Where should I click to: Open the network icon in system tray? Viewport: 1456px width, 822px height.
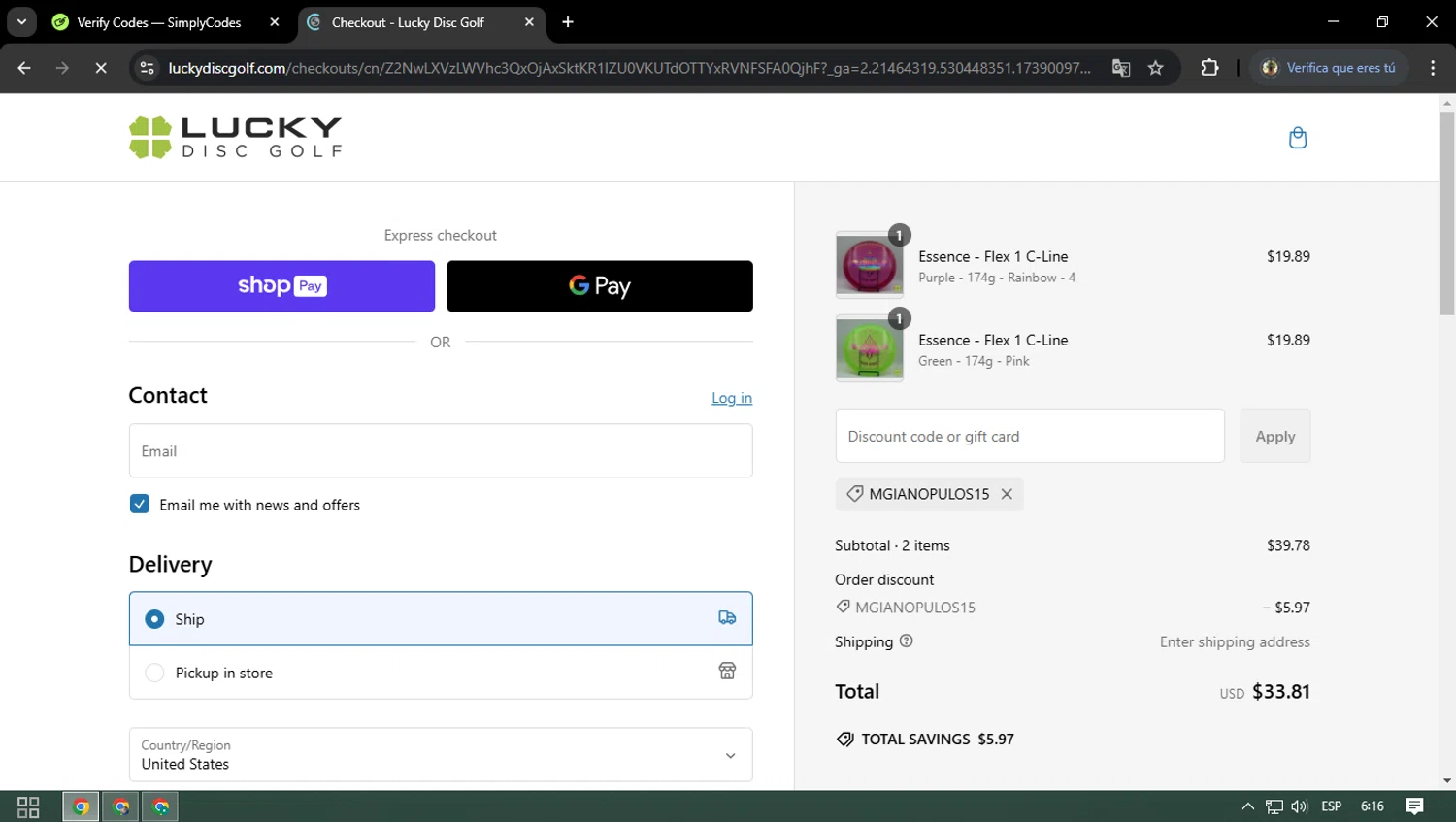(1274, 806)
